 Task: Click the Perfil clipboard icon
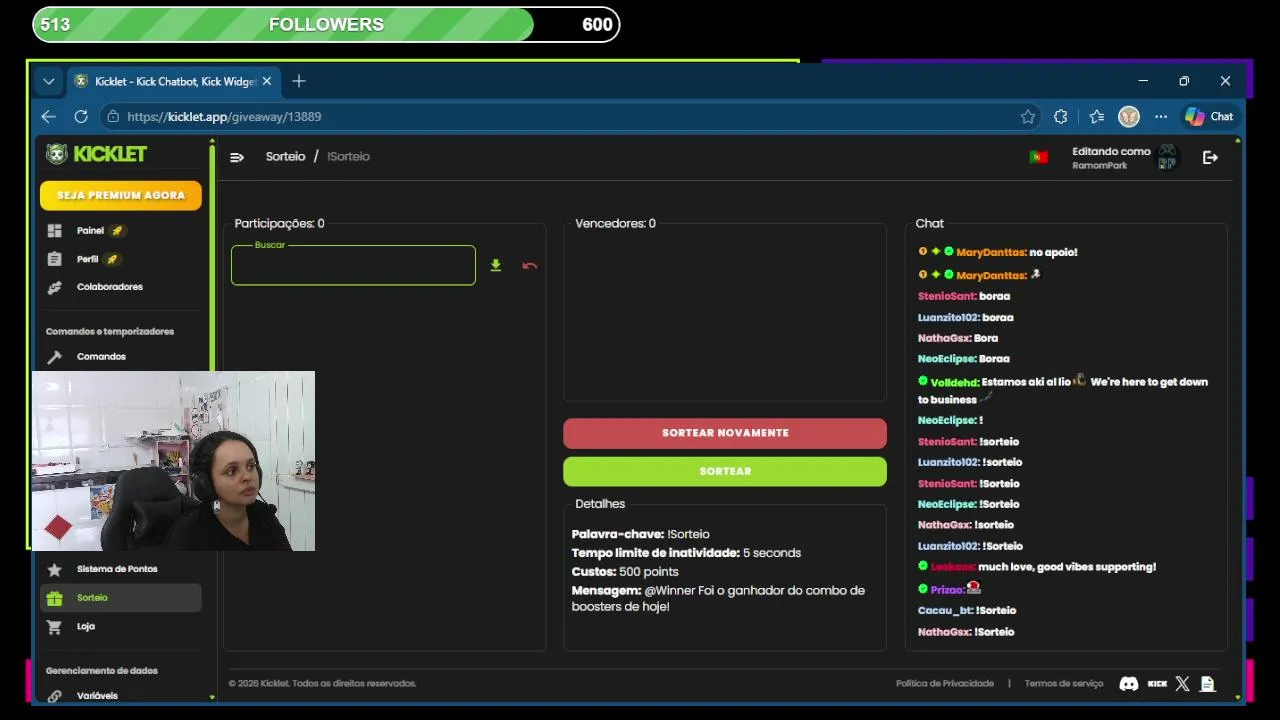click(x=54, y=259)
